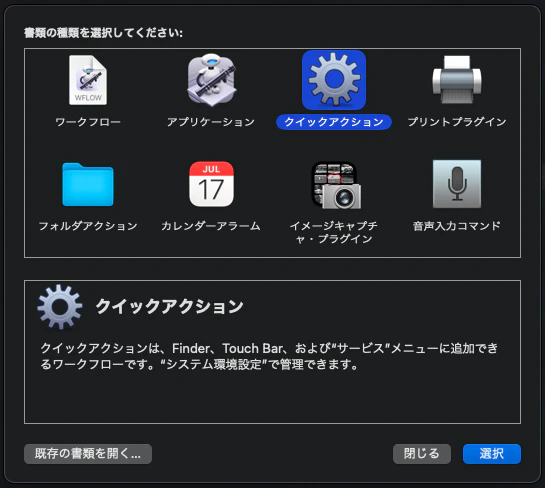Click the ワークフロー label
Screen dimensions: 545x488
pos(88,122)
